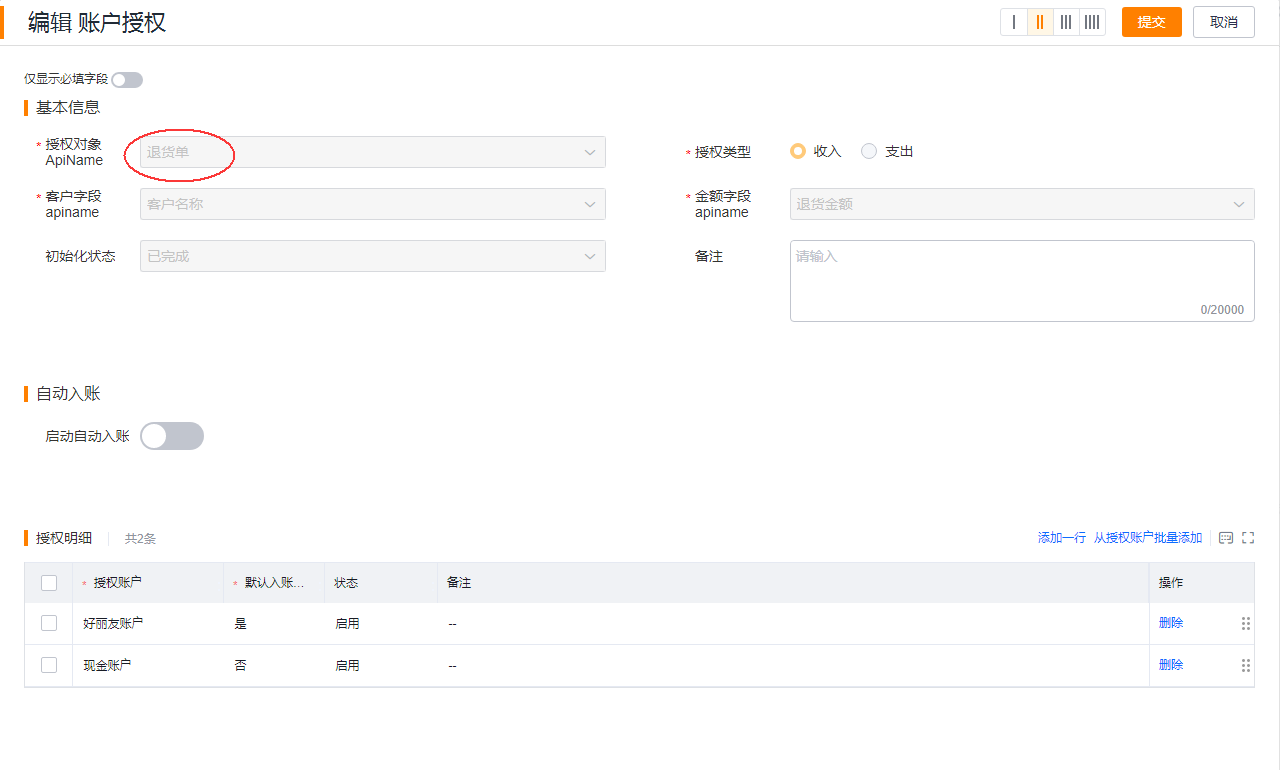
Task: Switch to four-column form layout
Action: point(1092,21)
